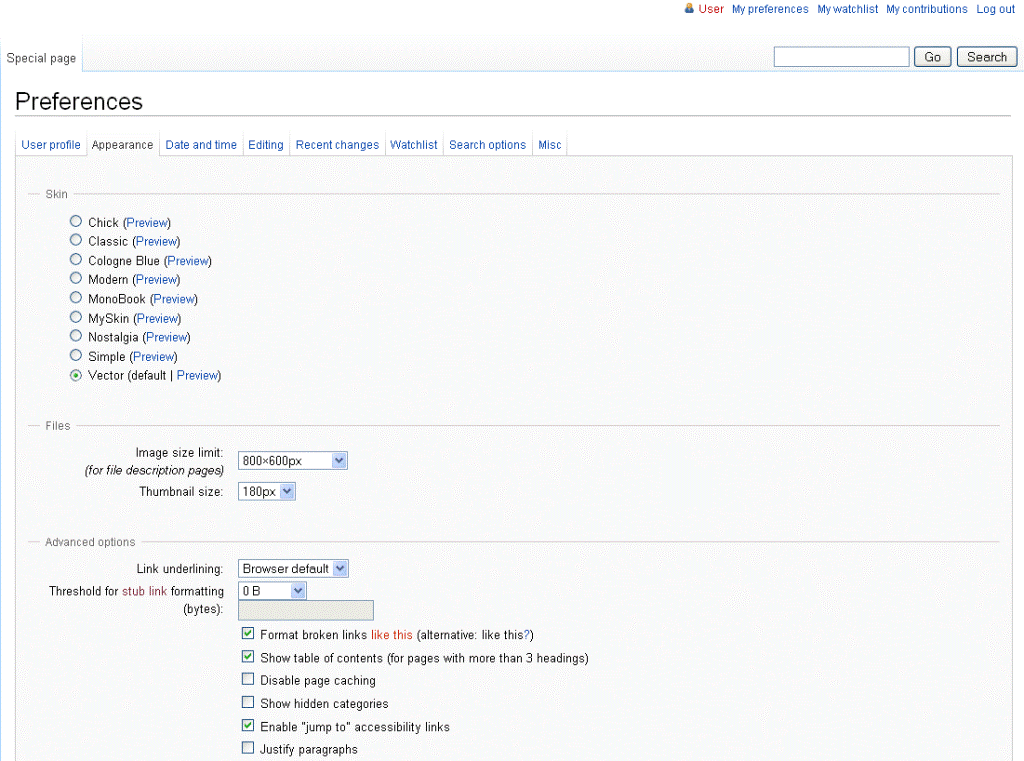Toggle Format broken links checkbox

point(248,633)
